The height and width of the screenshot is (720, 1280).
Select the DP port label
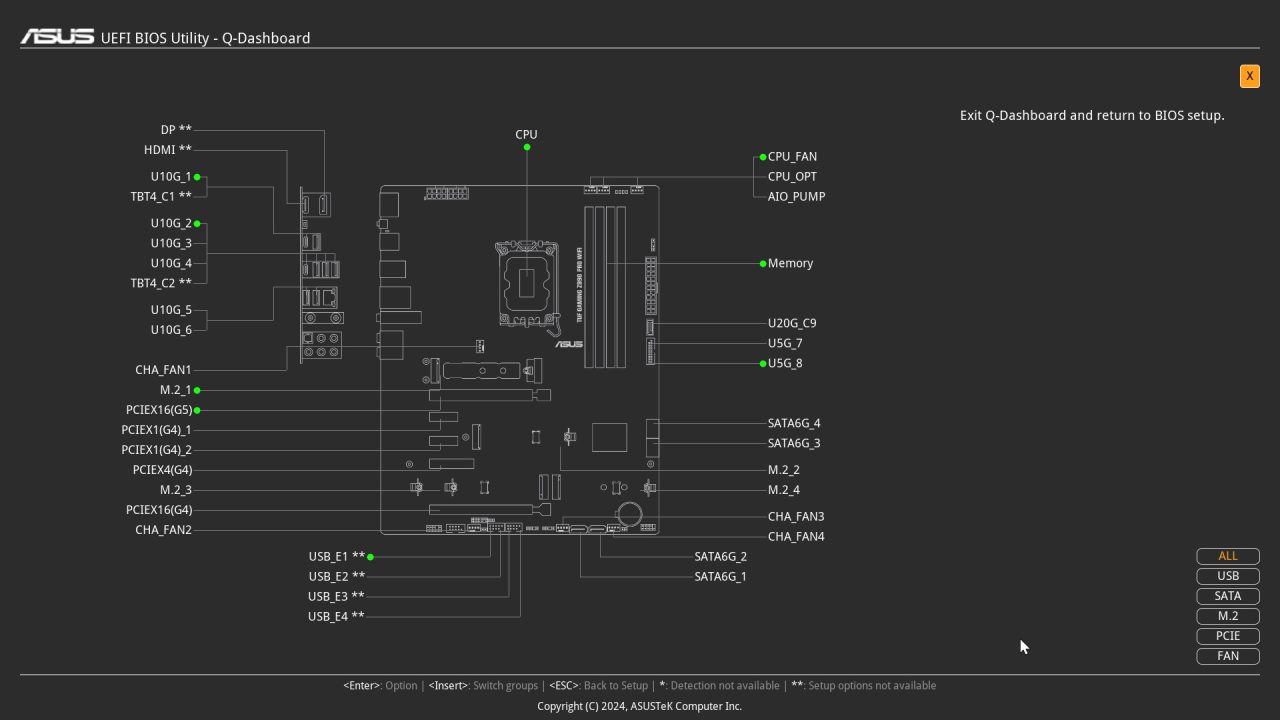(176, 130)
